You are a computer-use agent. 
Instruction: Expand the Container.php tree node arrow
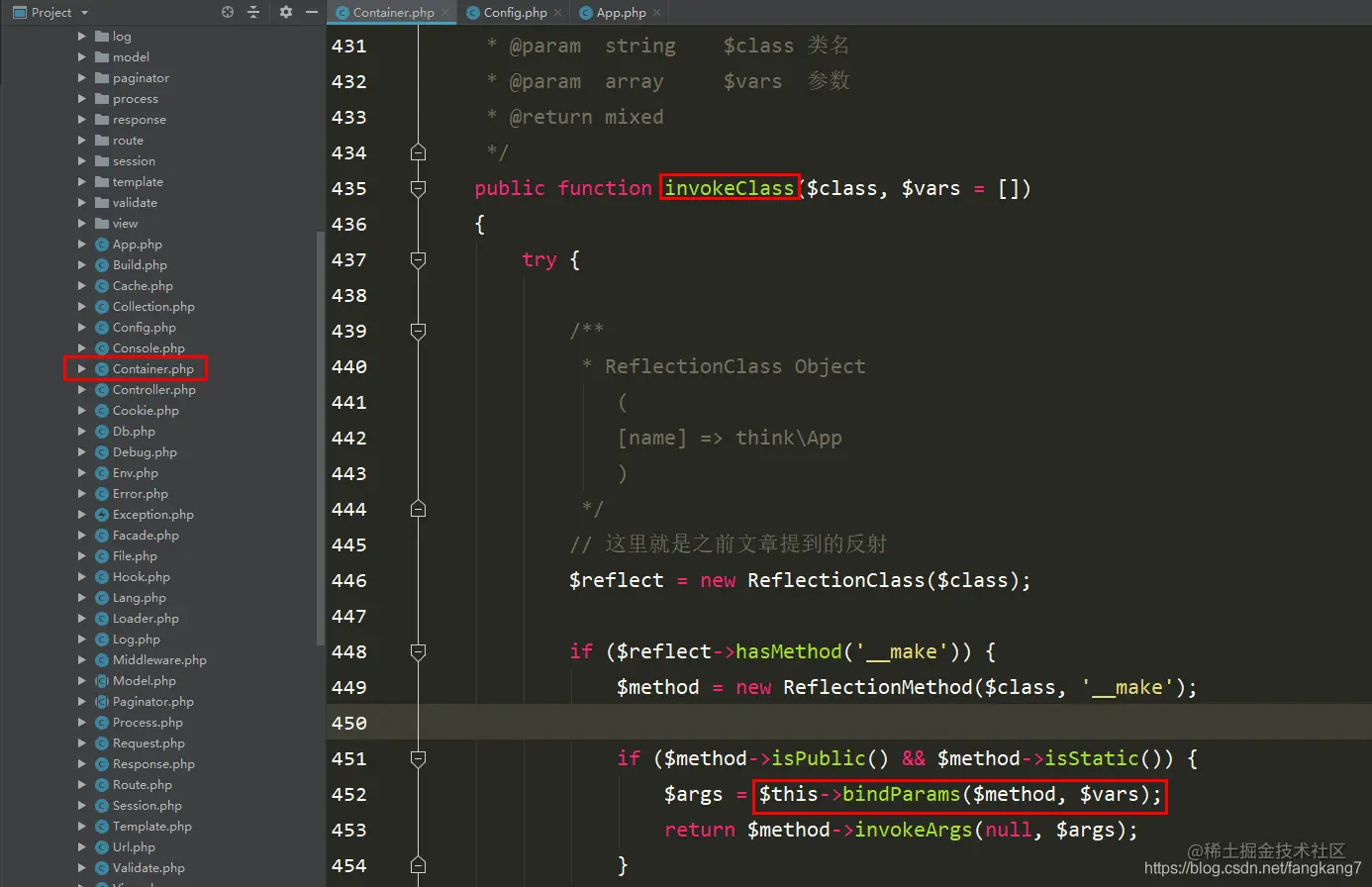(82, 369)
